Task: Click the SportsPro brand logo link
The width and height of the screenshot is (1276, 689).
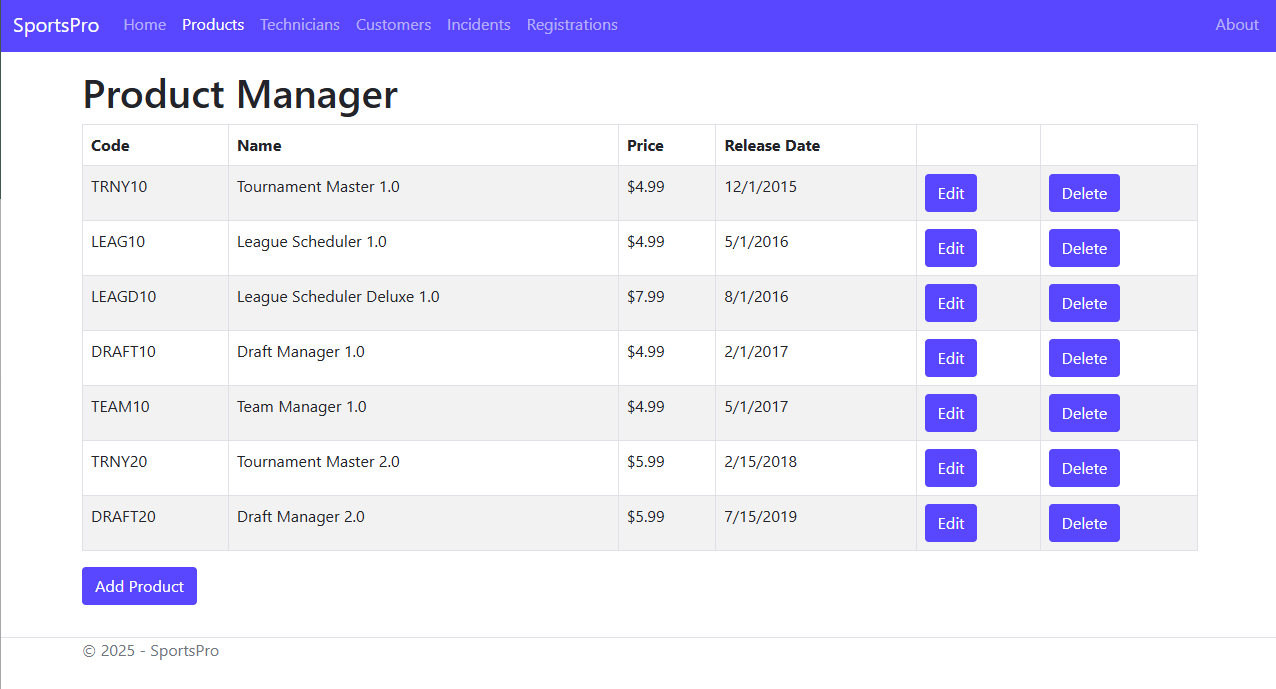Action: click(x=56, y=25)
